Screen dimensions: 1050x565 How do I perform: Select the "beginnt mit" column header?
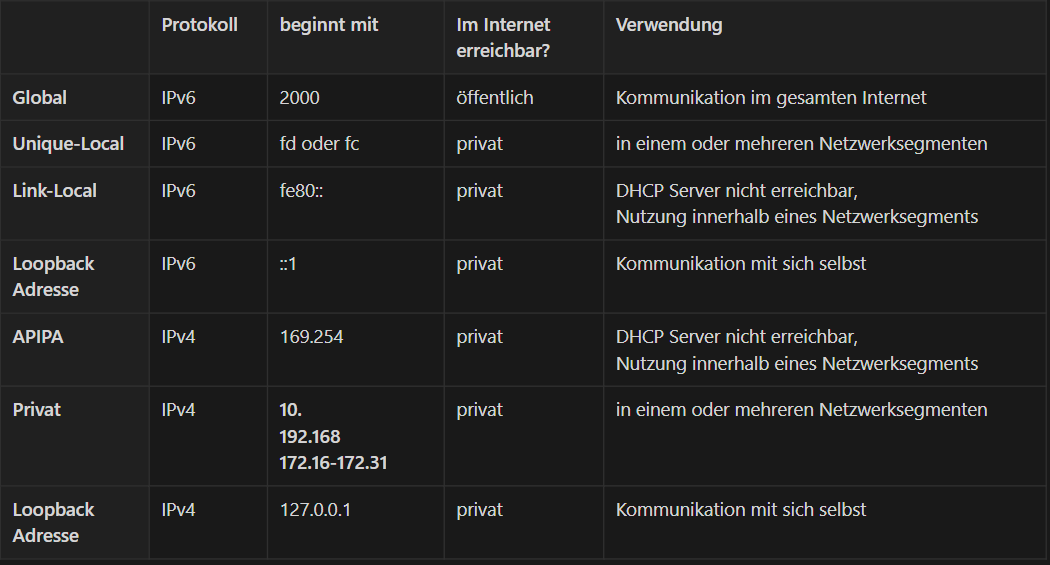pos(329,25)
